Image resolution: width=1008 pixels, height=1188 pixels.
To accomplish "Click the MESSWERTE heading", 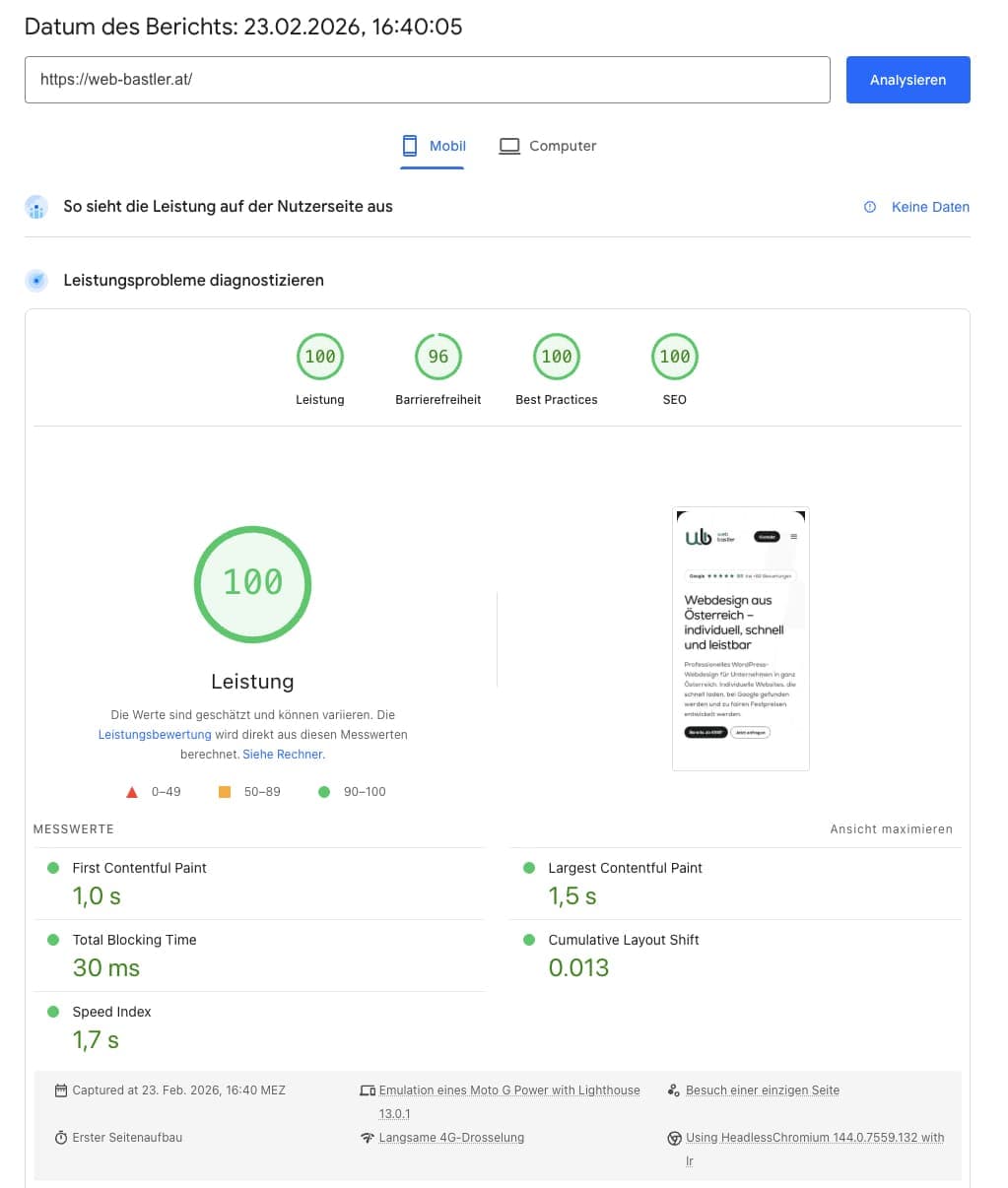I will [x=74, y=829].
